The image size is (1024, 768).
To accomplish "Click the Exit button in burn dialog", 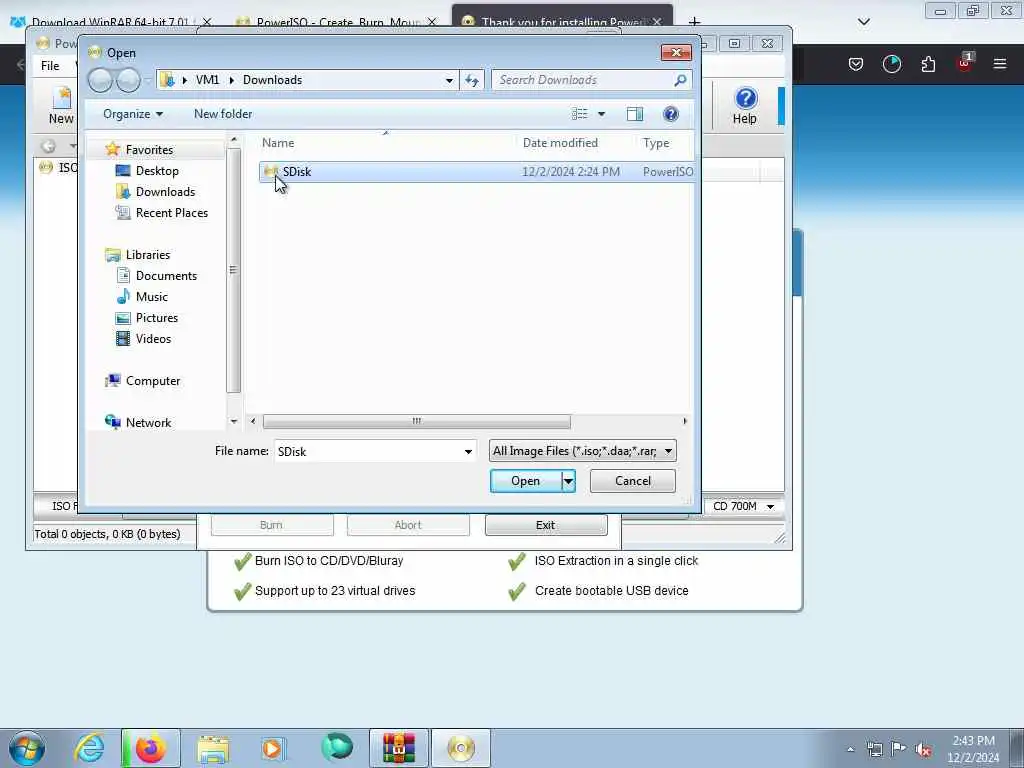I will point(546,525).
